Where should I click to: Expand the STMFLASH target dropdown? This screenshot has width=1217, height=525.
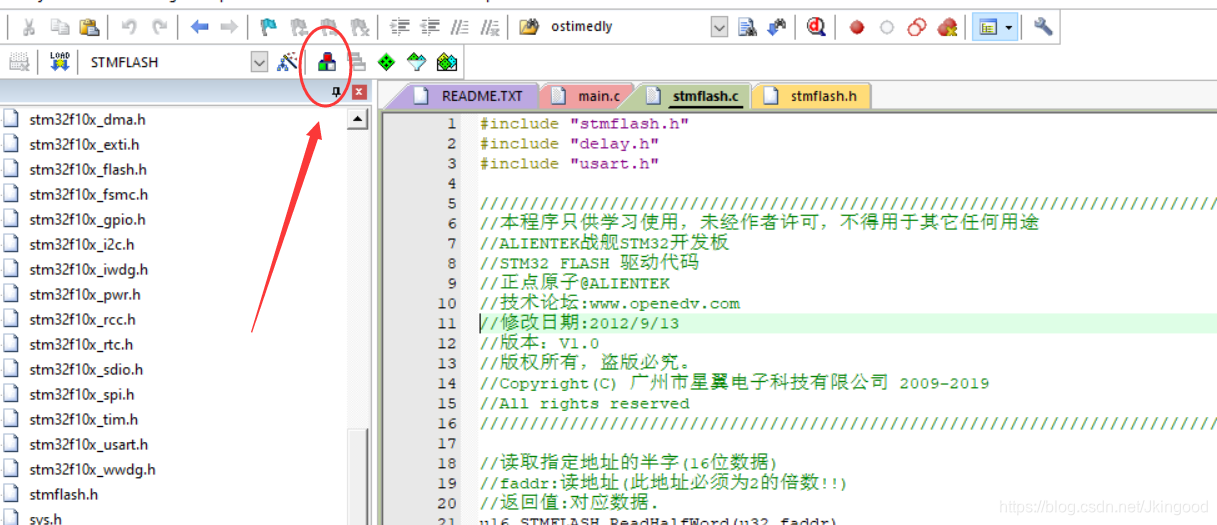pos(260,62)
